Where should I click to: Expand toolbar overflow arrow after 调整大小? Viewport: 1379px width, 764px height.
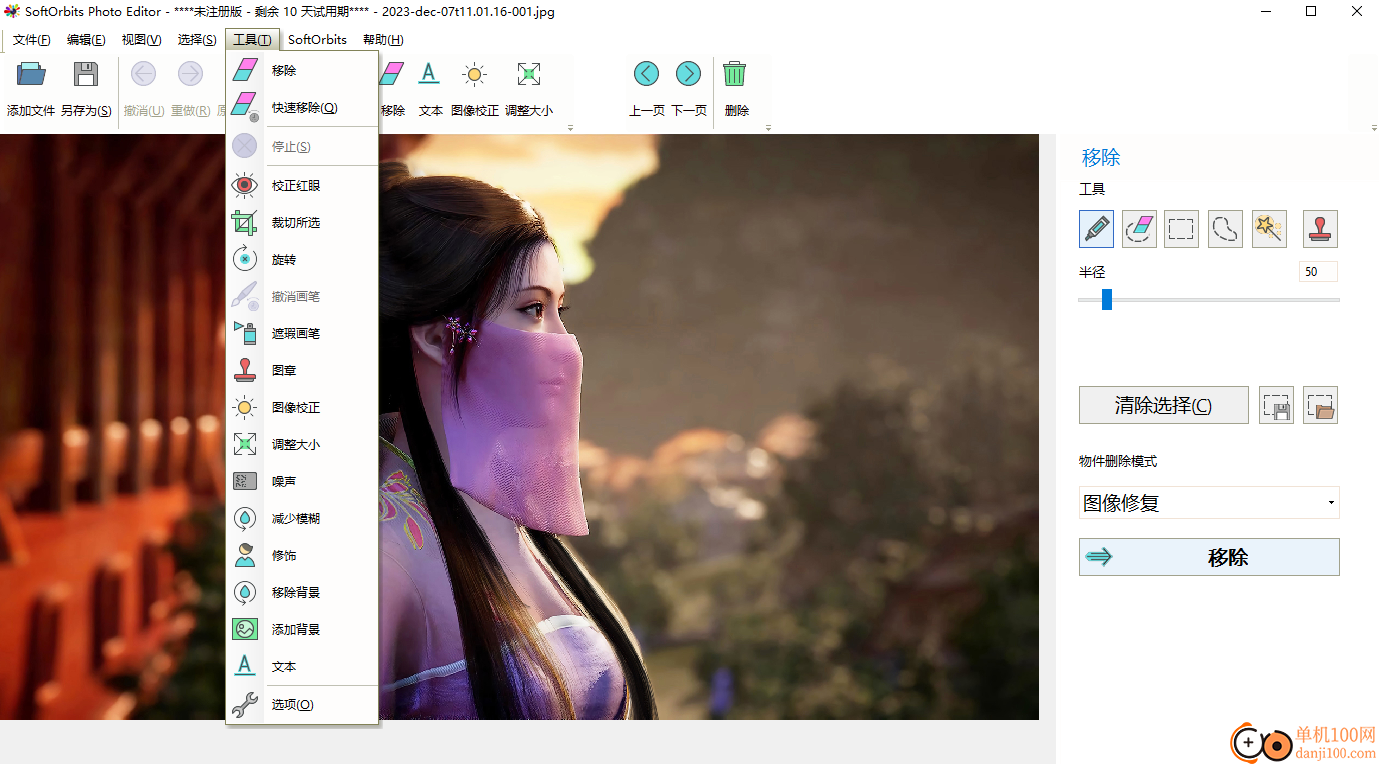click(570, 128)
